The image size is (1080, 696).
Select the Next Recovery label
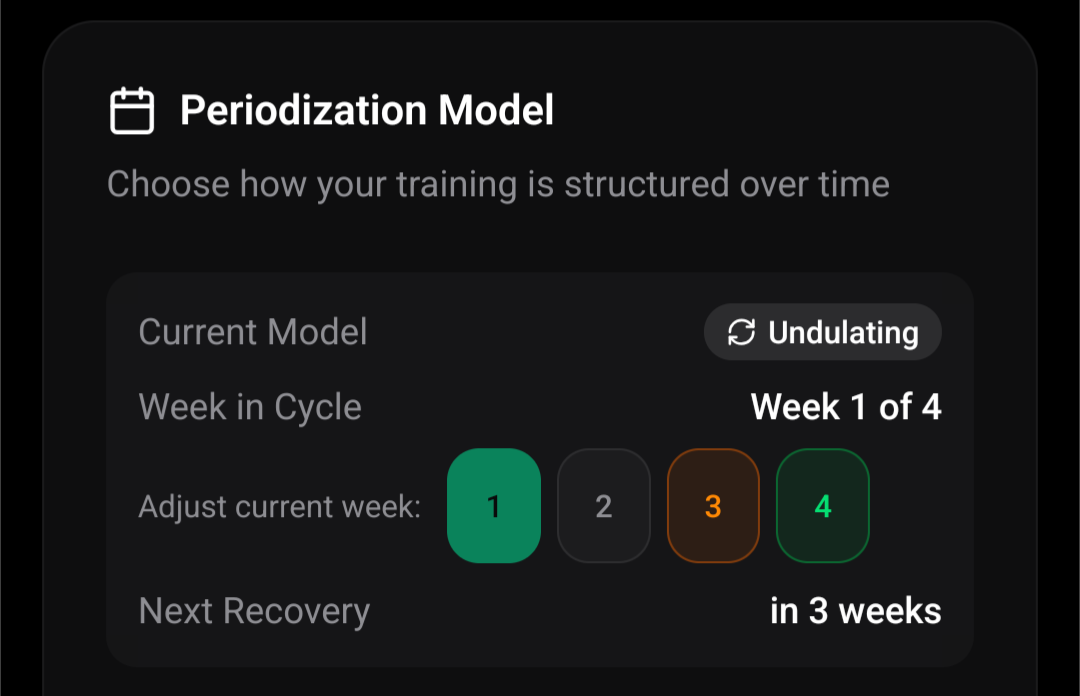point(254,611)
